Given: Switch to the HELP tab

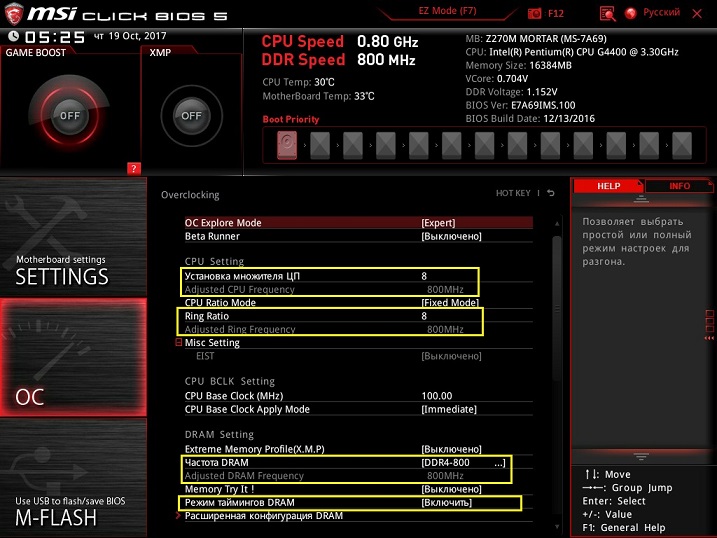Looking at the screenshot, I should pyautogui.click(x=608, y=186).
